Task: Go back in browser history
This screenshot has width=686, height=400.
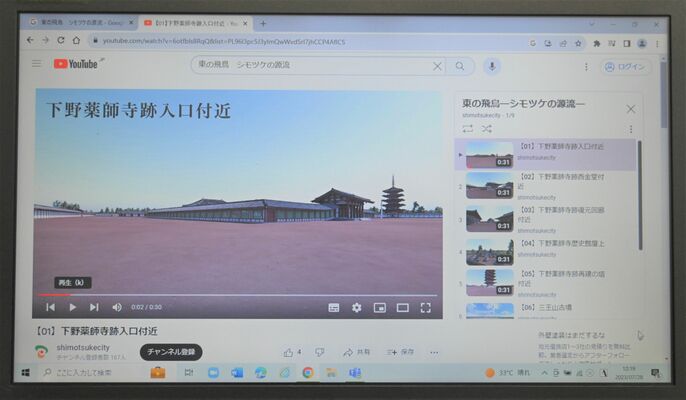Action: [30, 40]
